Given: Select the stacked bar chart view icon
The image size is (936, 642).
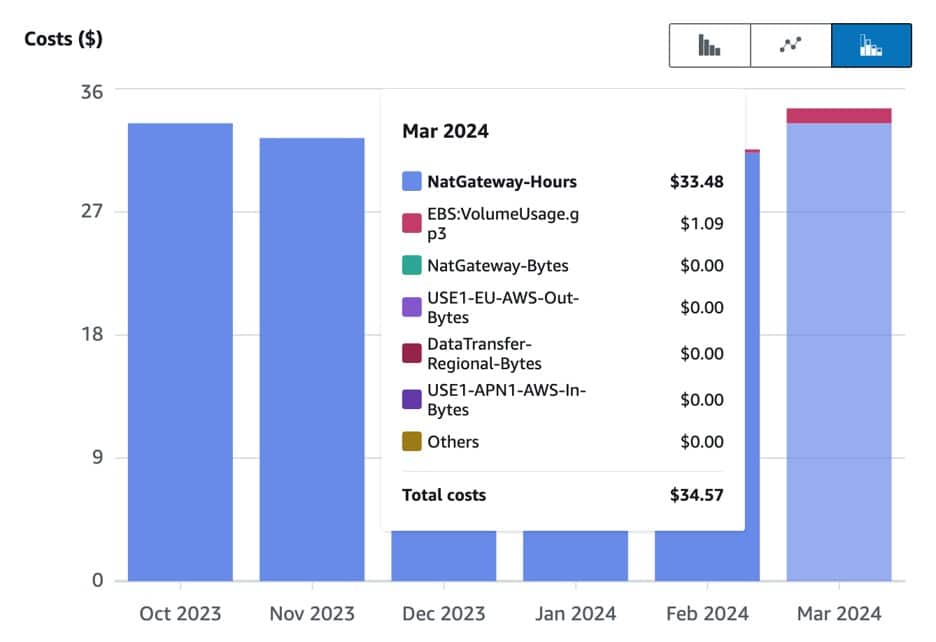Looking at the screenshot, I should pos(871,45).
